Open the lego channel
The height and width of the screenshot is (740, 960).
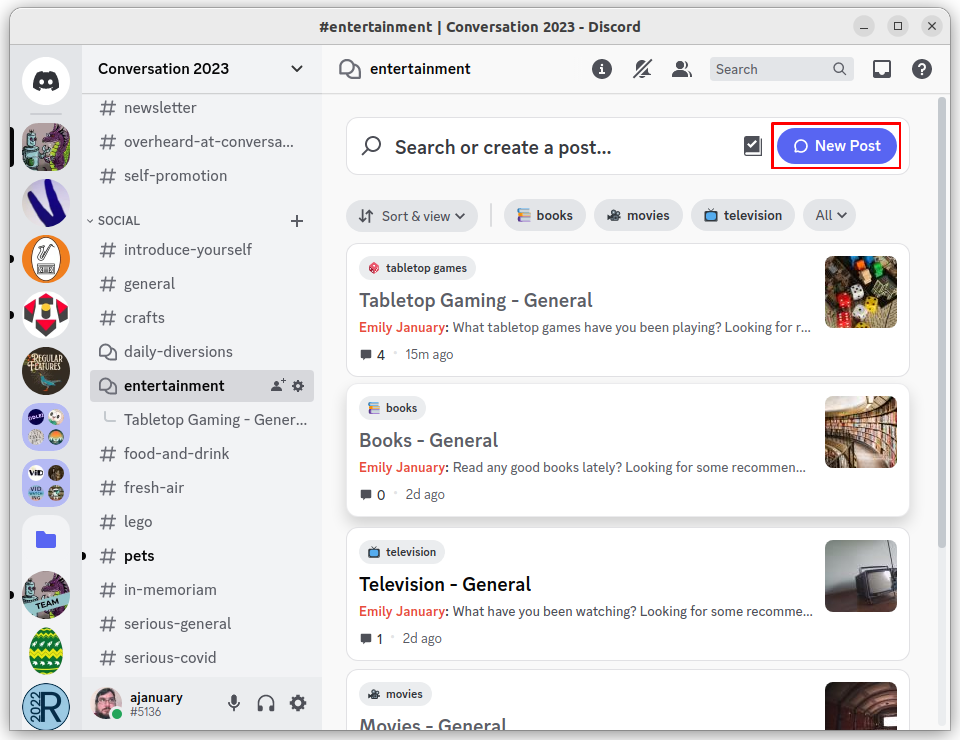pos(201,522)
